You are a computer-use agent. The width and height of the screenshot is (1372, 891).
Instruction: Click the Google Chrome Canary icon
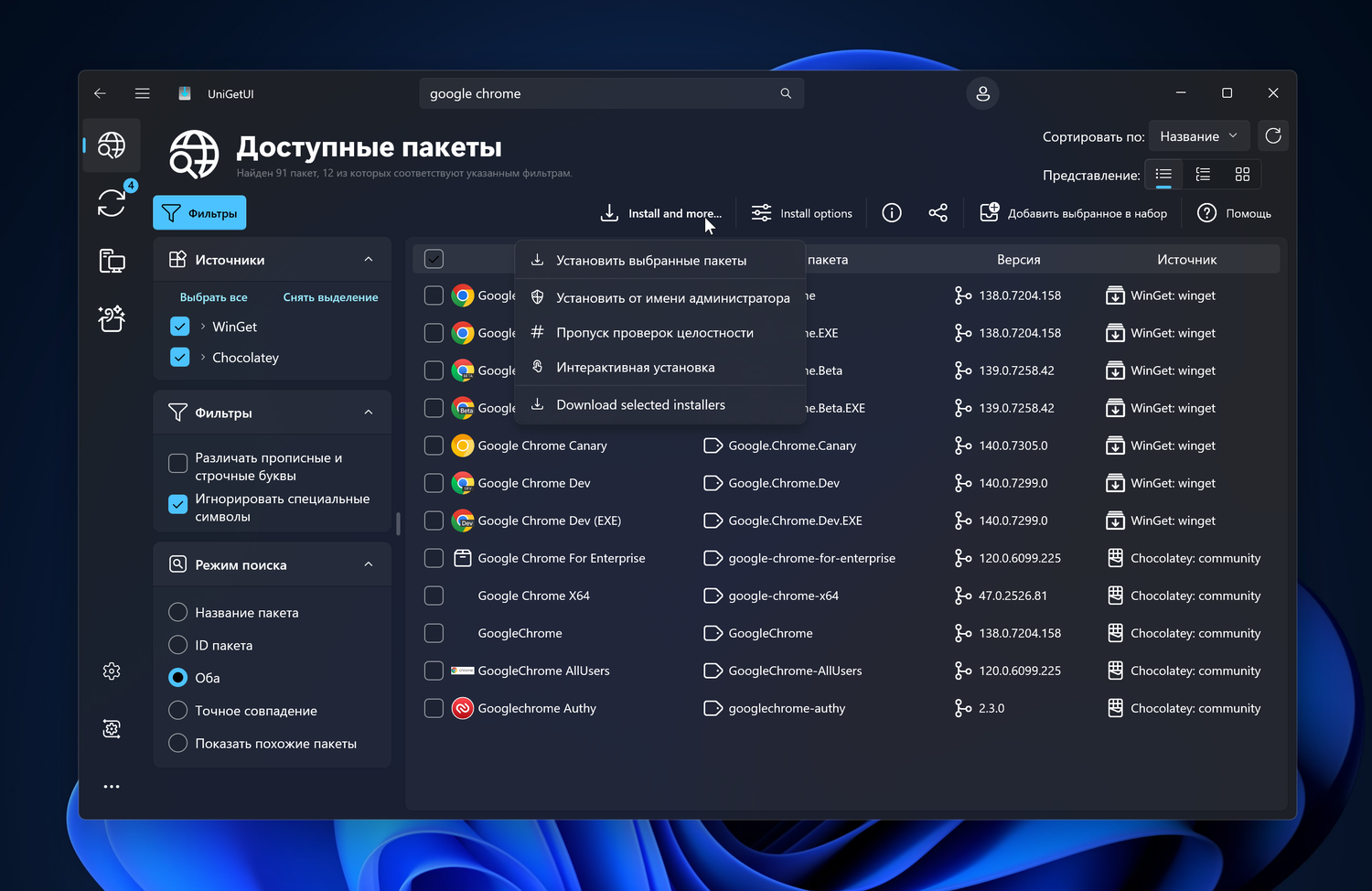(x=463, y=445)
